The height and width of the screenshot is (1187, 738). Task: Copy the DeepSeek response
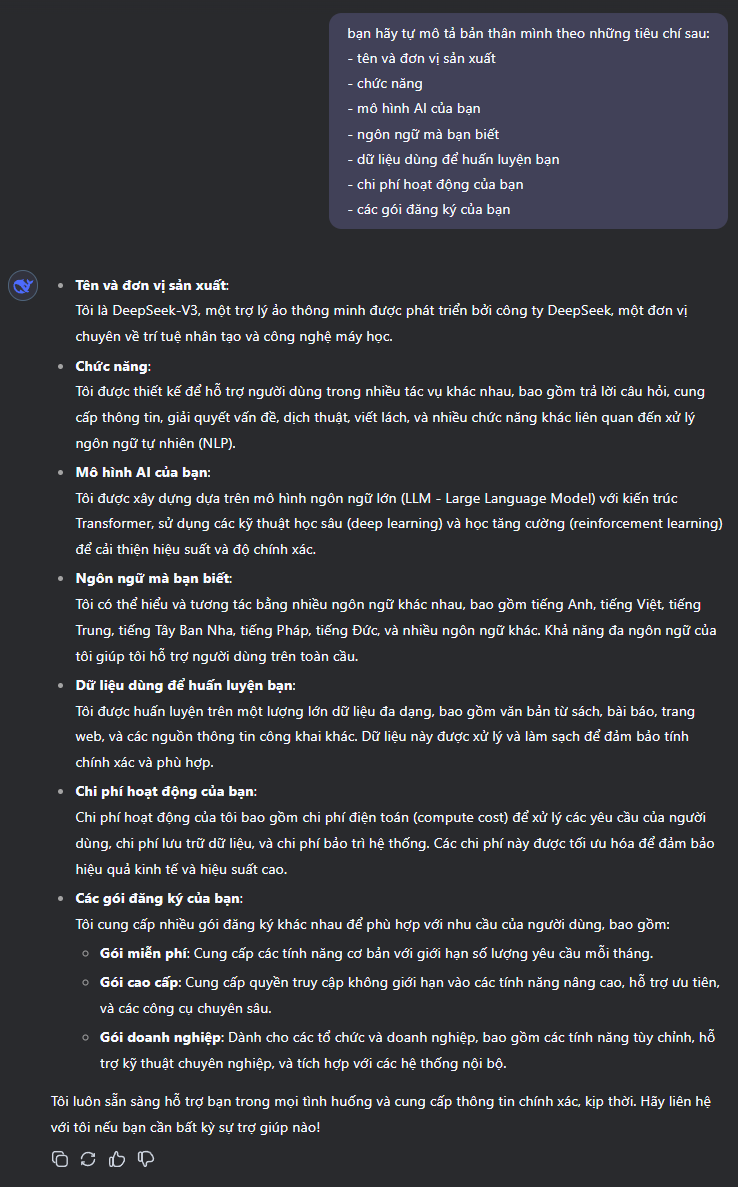click(60, 1159)
